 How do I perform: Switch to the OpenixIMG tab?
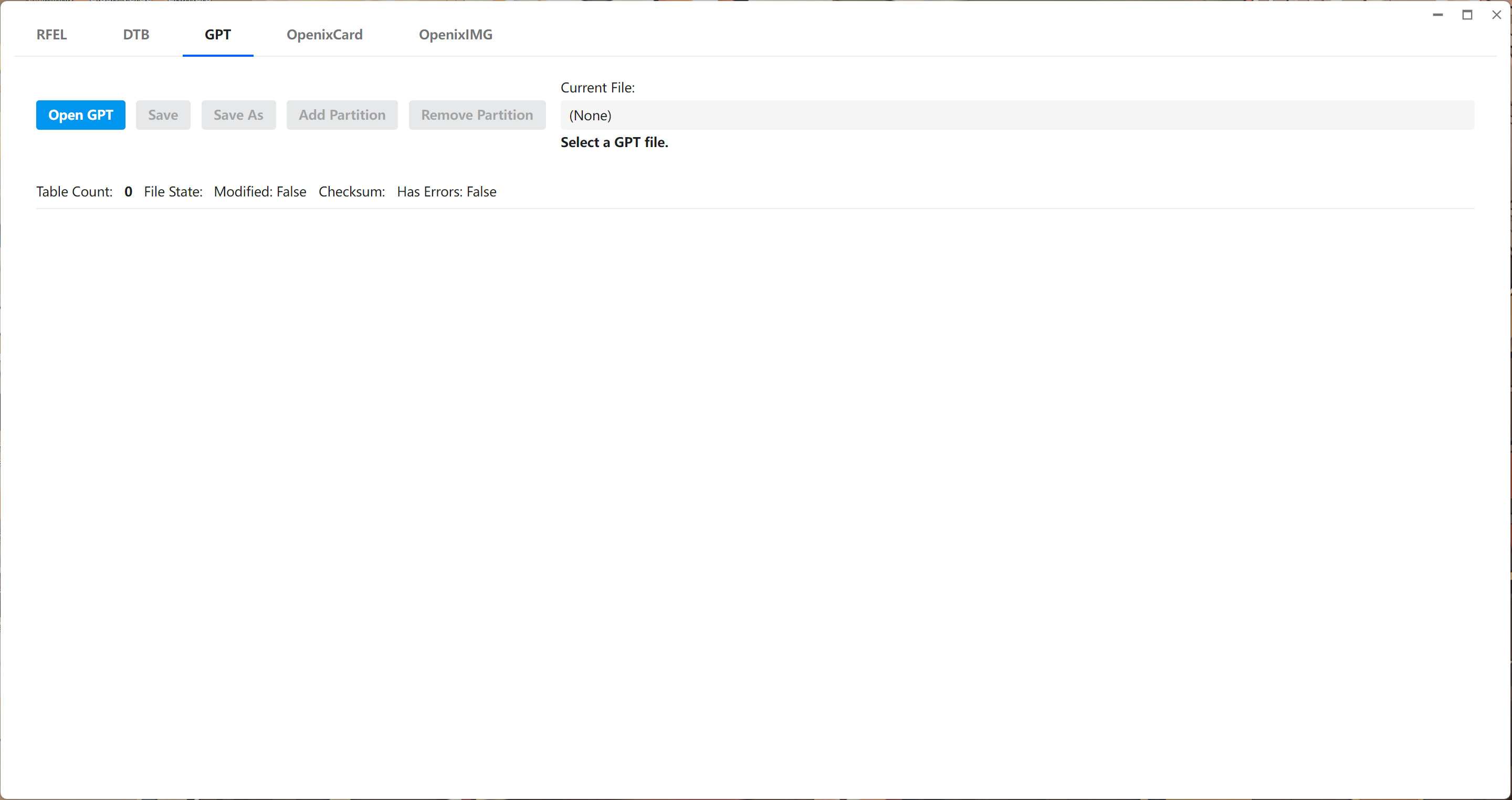click(x=456, y=35)
